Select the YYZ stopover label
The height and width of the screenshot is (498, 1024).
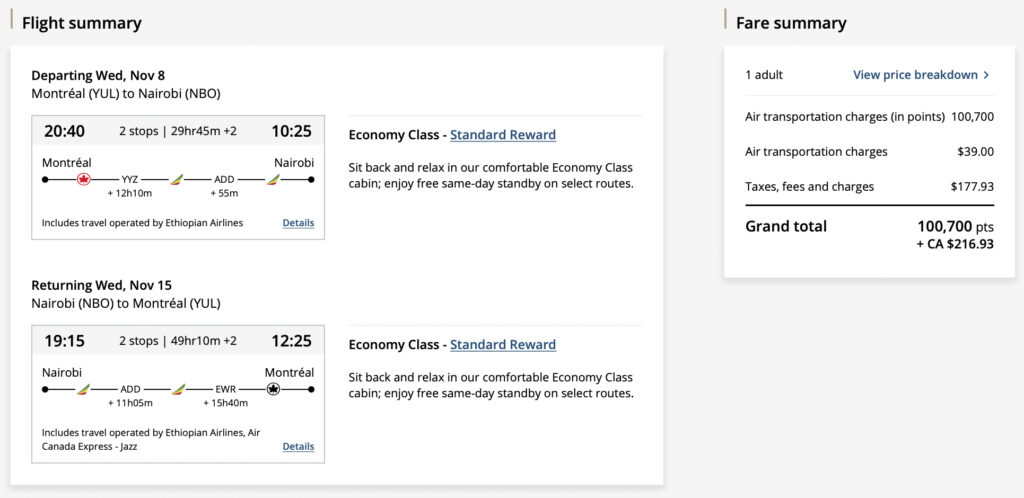pos(130,180)
